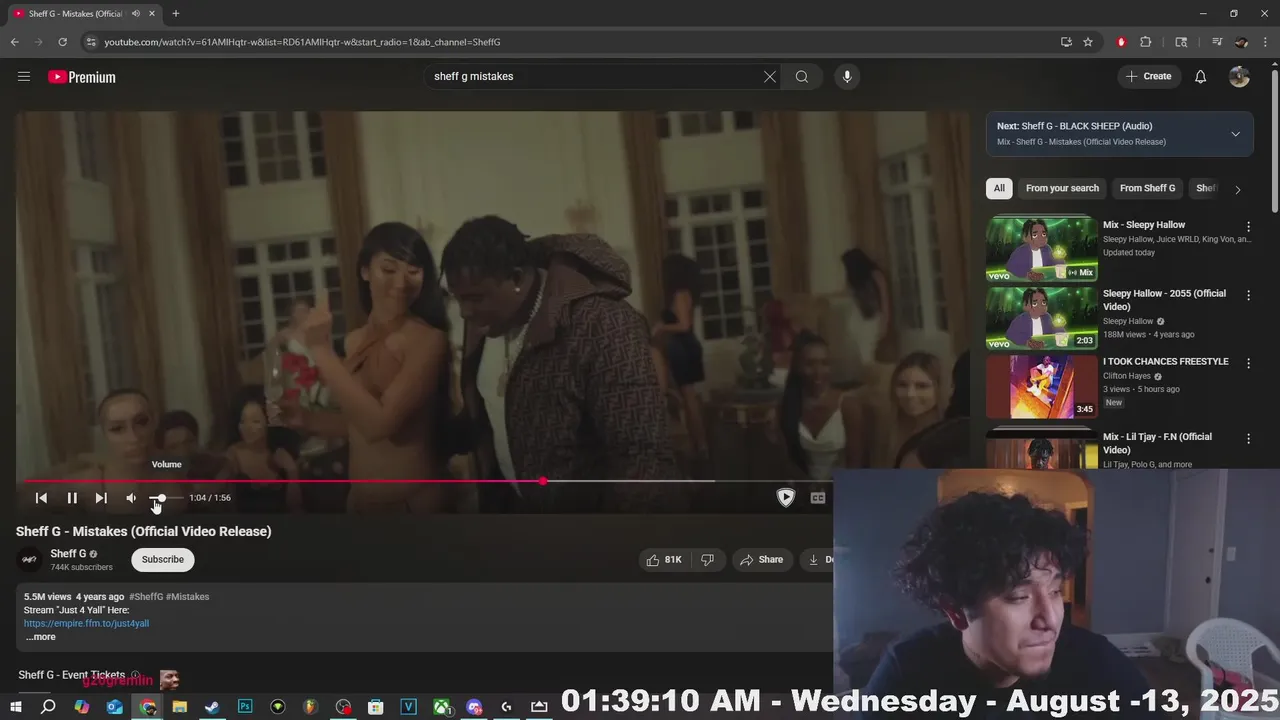Screen dimensions: 1280x720
Task: Select the From your search chip
Action: pos(1062,188)
